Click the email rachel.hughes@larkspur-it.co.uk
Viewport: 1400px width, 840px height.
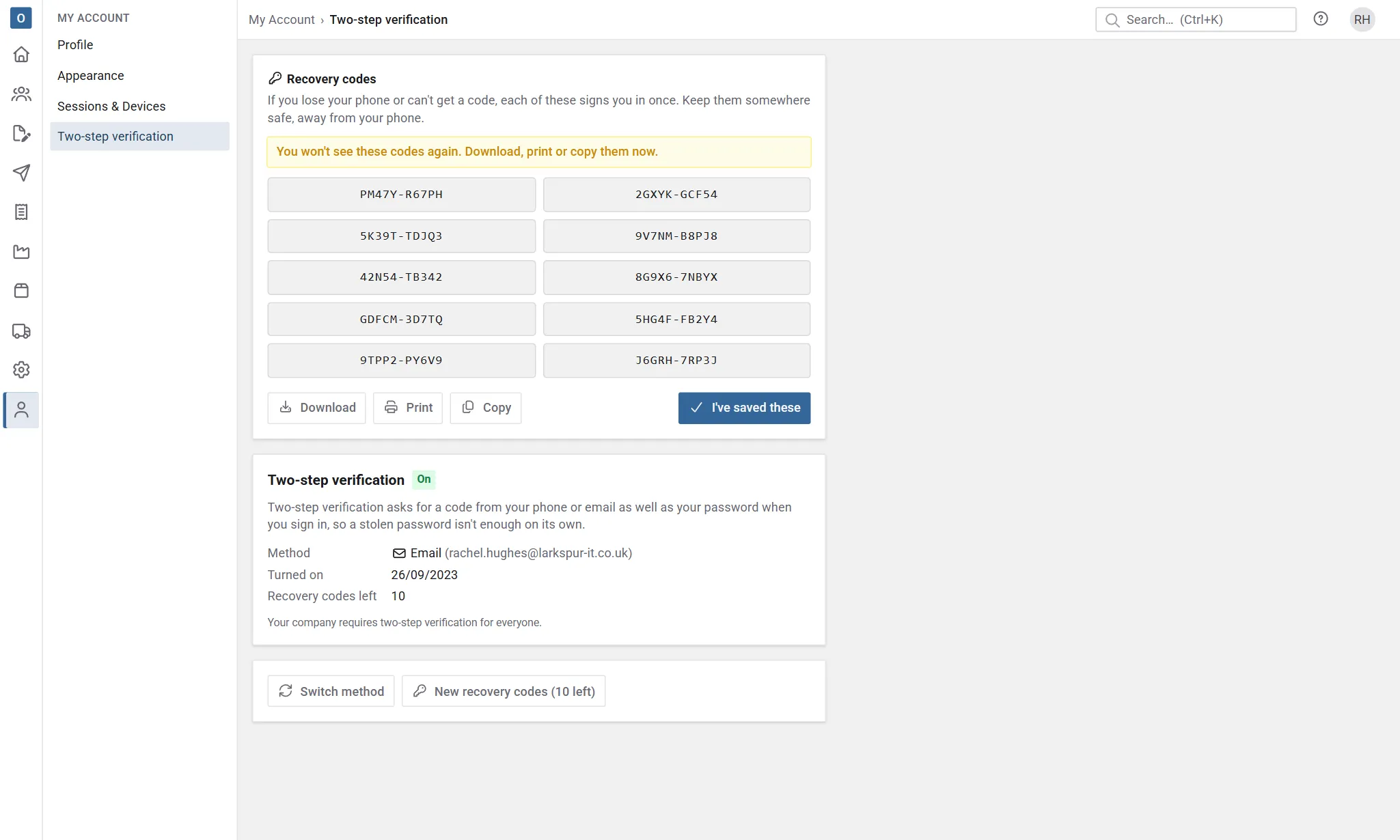[x=538, y=553]
